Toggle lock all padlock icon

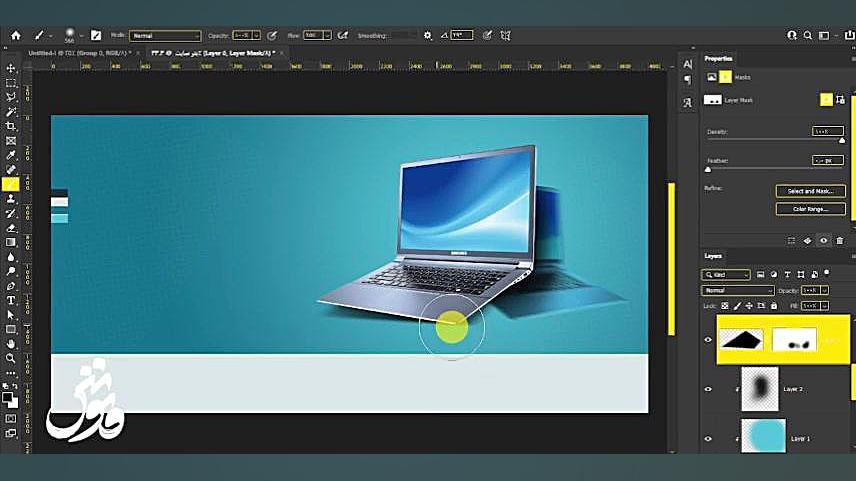[774, 306]
